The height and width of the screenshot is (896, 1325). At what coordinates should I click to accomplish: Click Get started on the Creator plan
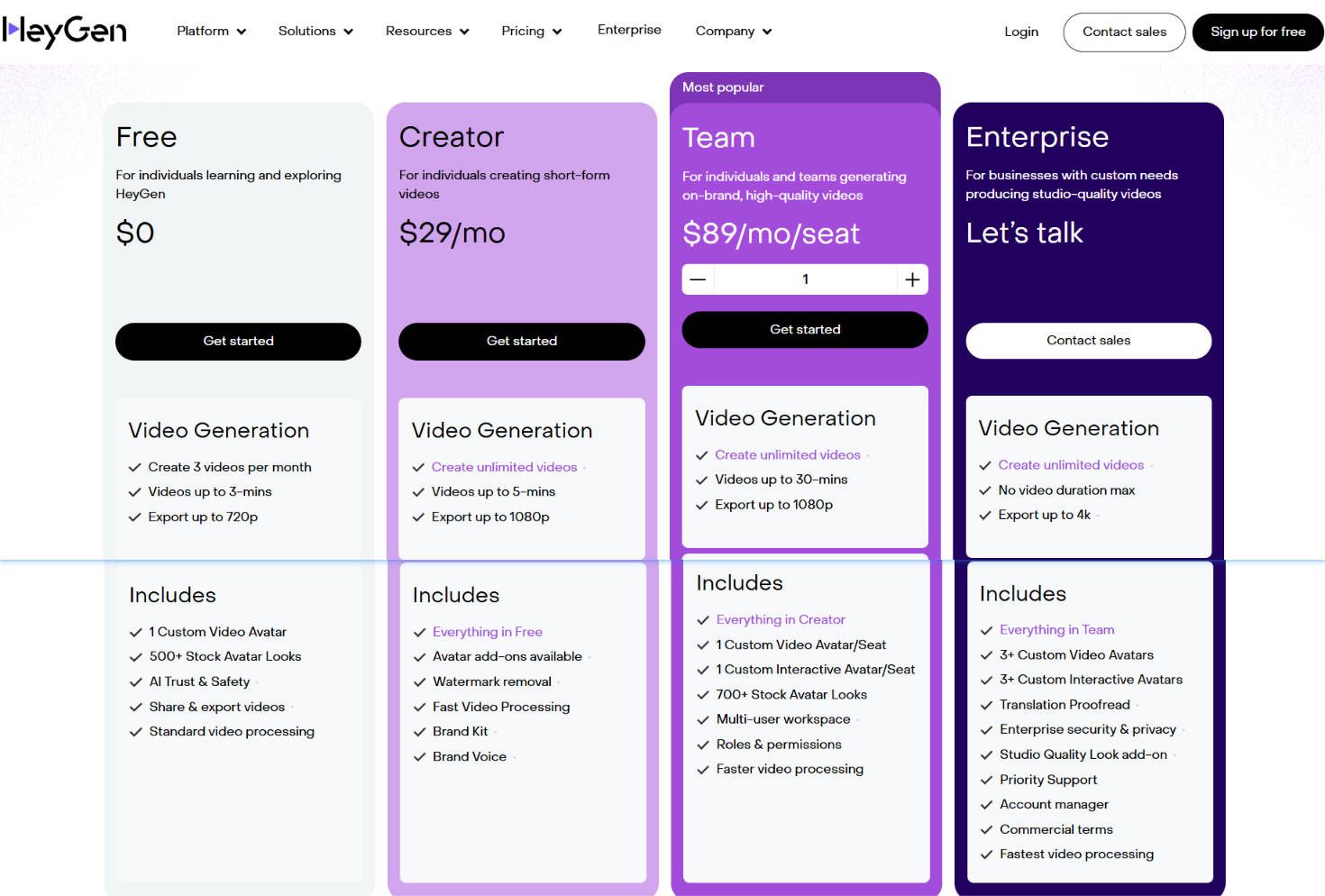click(x=522, y=341)
